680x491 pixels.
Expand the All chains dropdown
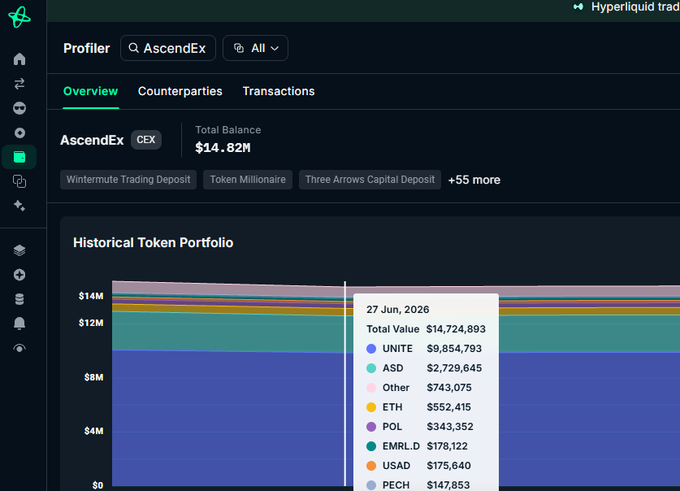coord(255,48)
